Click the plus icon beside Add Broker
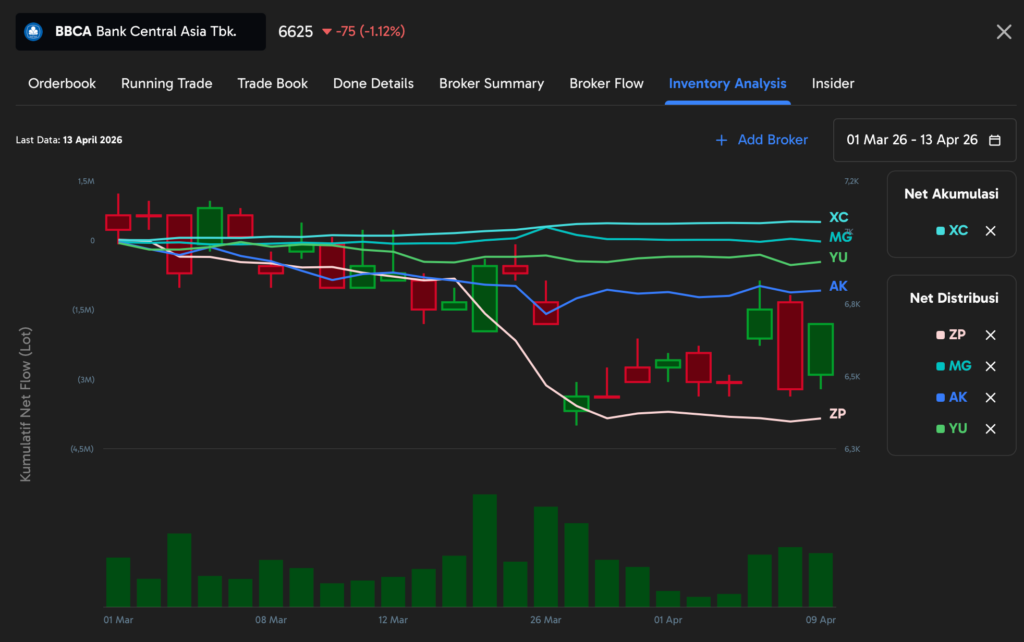Screen dimensions: 1024x642 pyautogui.click(x=721, y=140)
